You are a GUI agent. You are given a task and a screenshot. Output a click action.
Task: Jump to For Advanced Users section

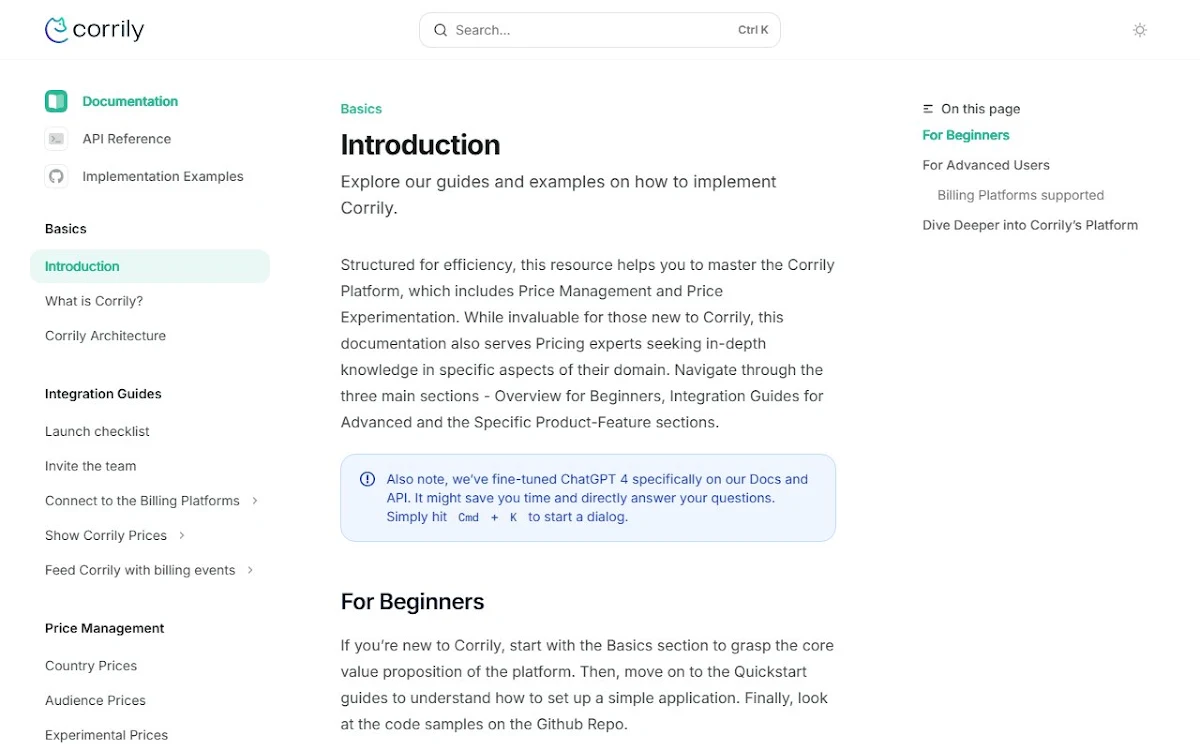[x=986, y=165]
